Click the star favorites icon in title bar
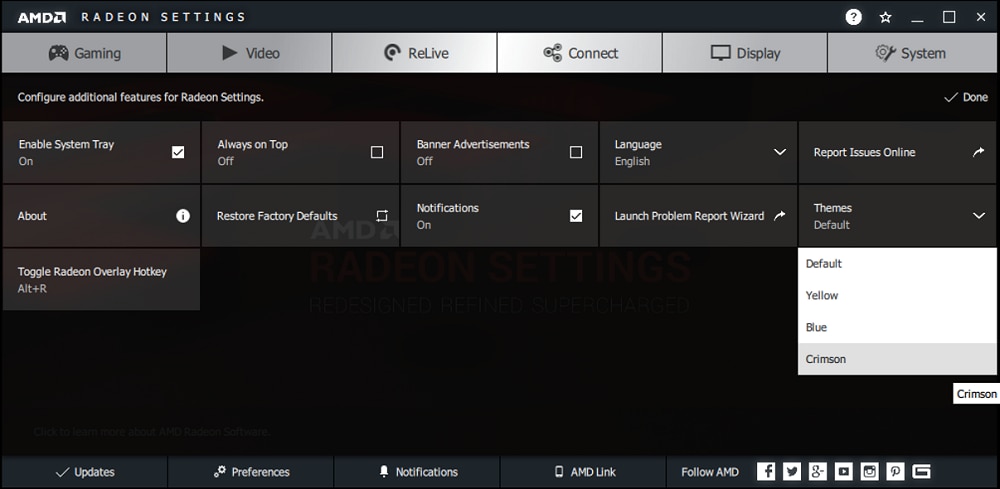Image resolution: width=1000 pixels, height=489 pixels. (885, 17)
